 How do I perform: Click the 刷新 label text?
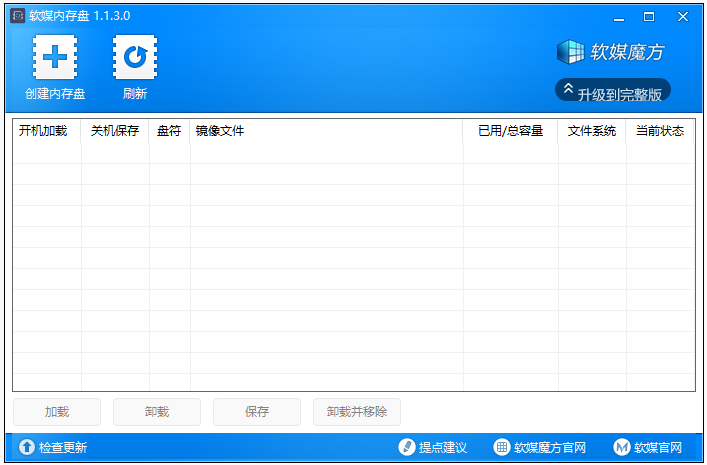pos(135,93)
